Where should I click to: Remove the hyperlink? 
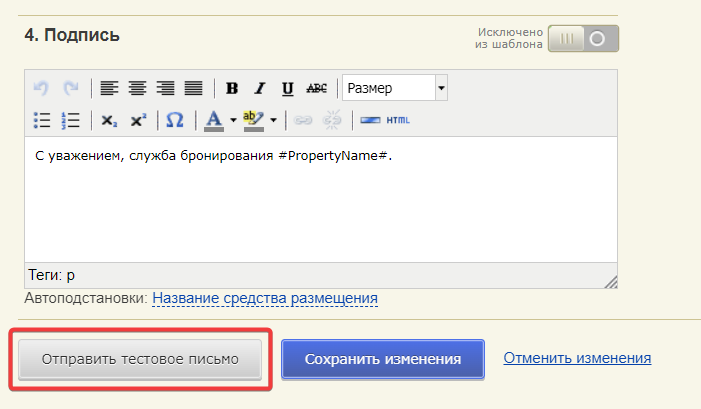coord(332,120)
